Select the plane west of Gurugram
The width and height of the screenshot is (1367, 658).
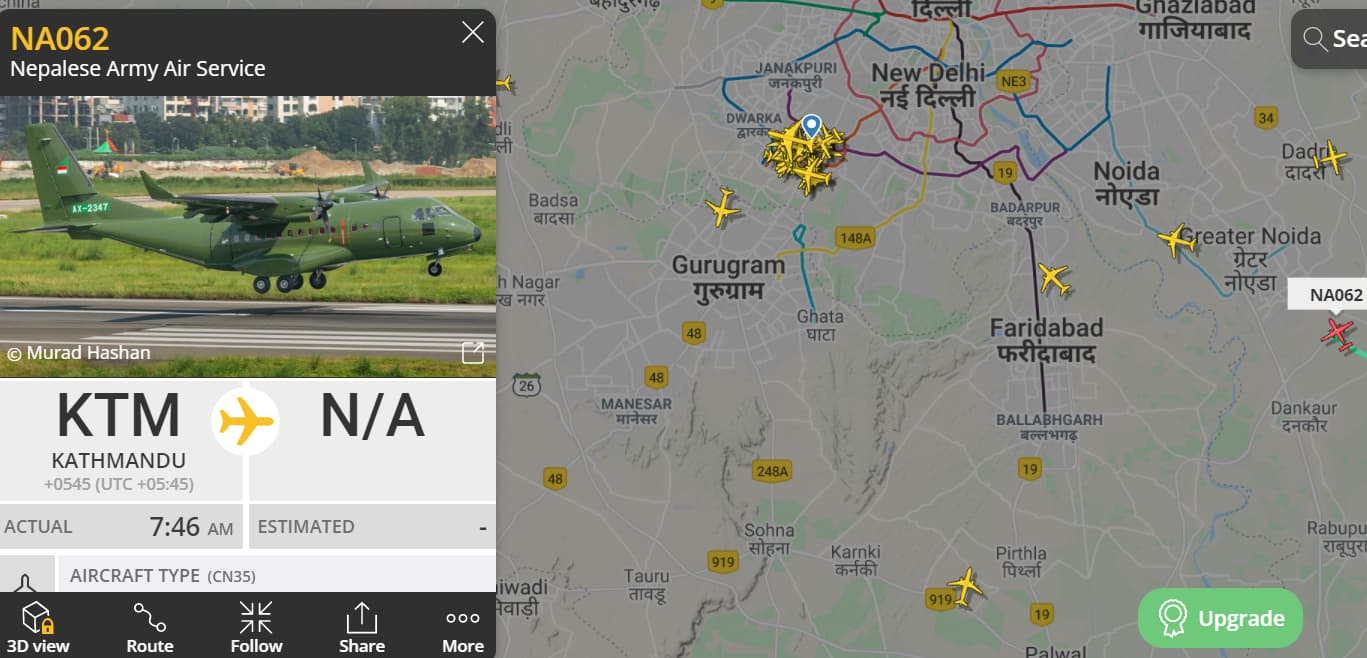722,207
